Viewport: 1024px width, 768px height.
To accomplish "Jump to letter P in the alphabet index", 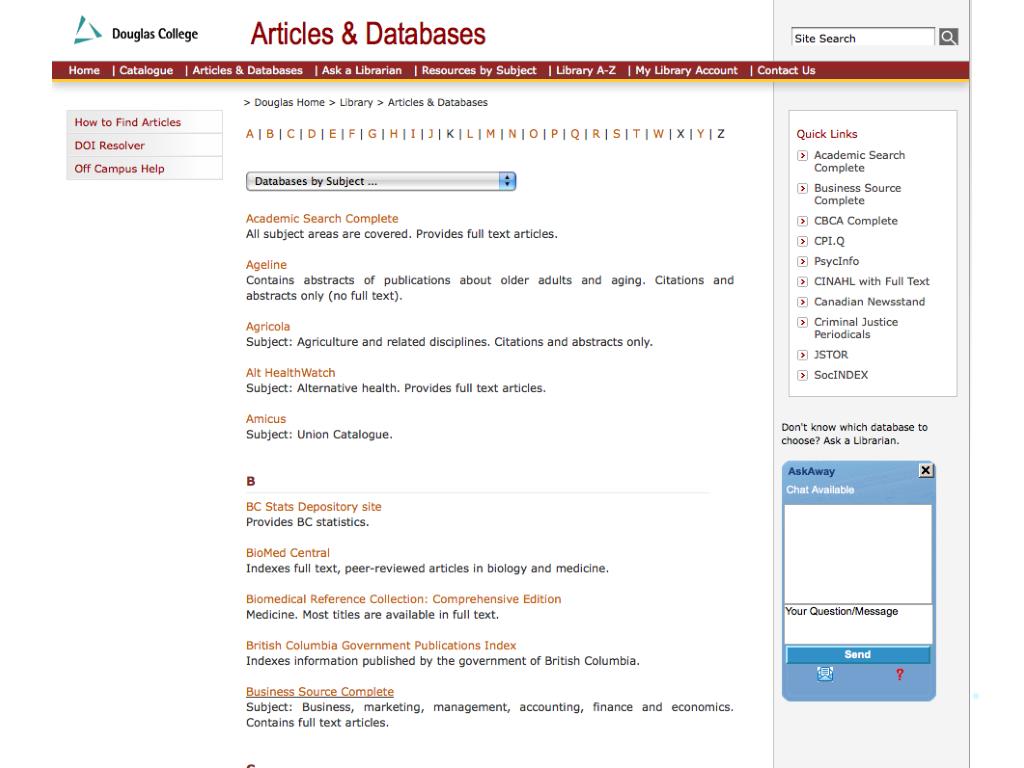I will tap(554, 134).
